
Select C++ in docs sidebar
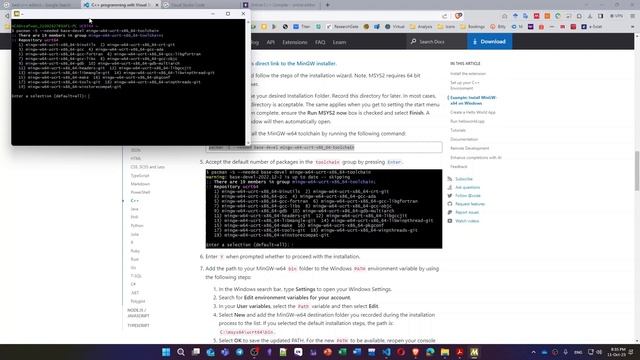coord(134,201)
